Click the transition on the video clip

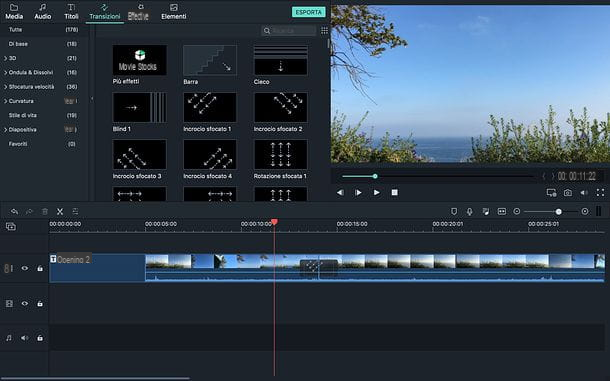tap(319, 268)
